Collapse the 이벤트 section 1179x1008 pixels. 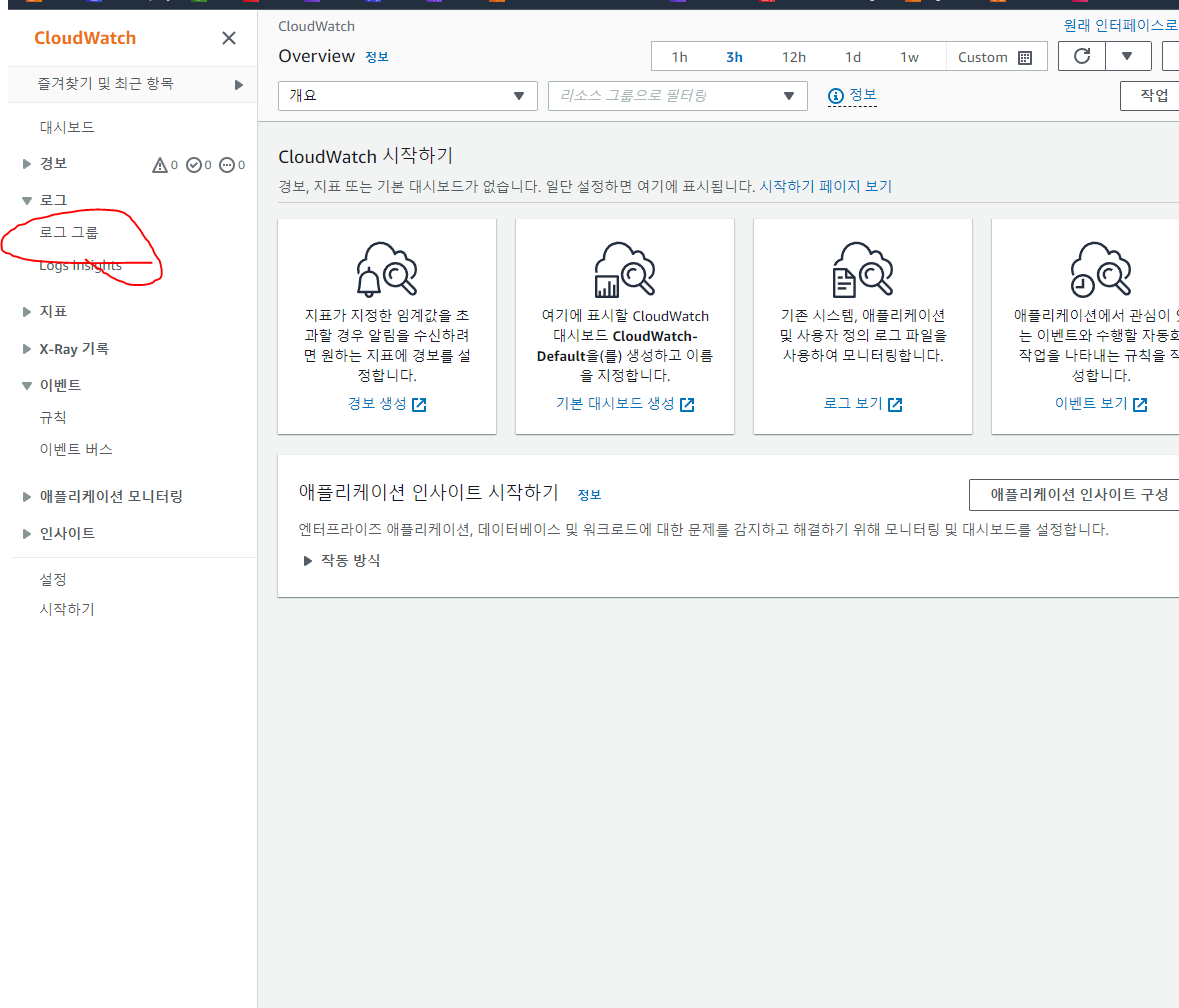(x=27, y=386)
